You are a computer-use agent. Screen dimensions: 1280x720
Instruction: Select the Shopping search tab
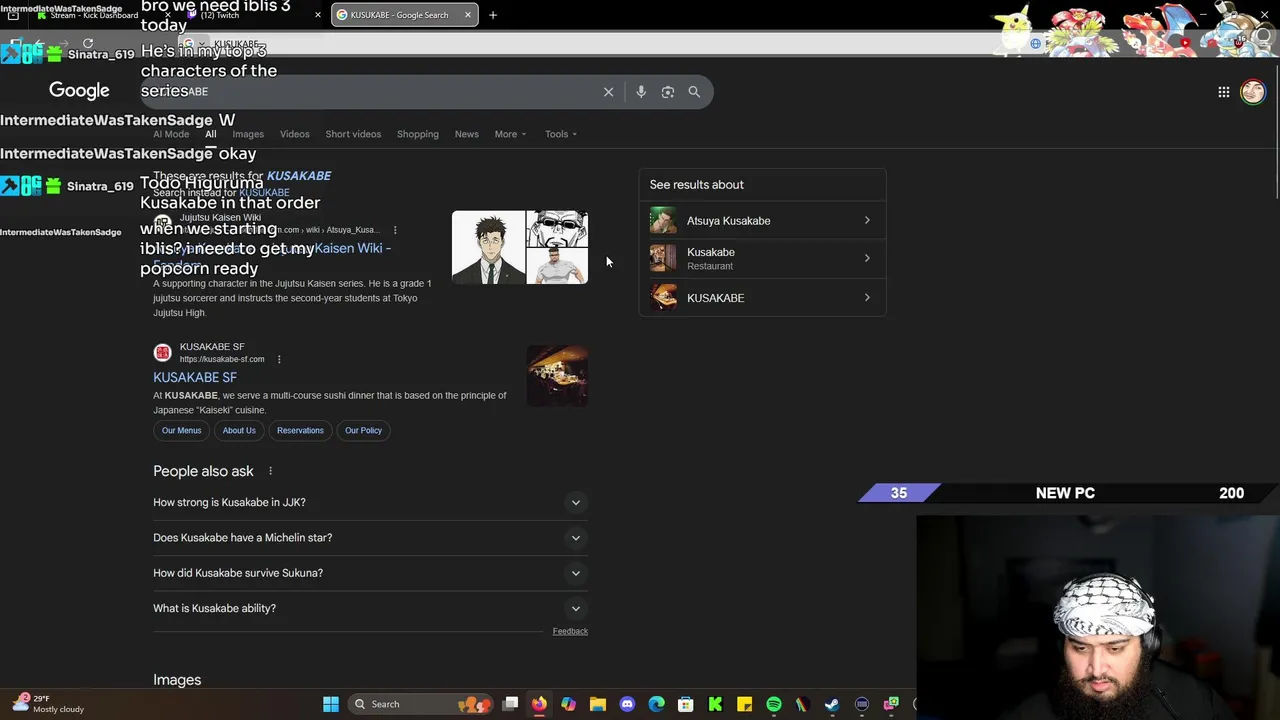pos(418,134)
